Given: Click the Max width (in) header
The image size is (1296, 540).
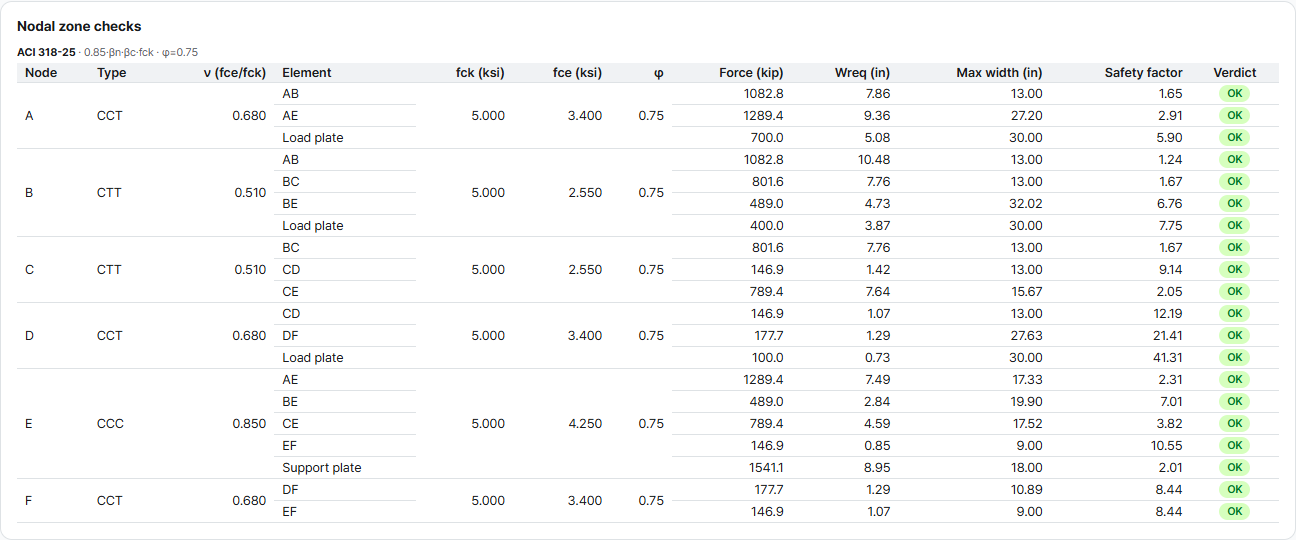Looking at the screenshot, I should [999, 72].
